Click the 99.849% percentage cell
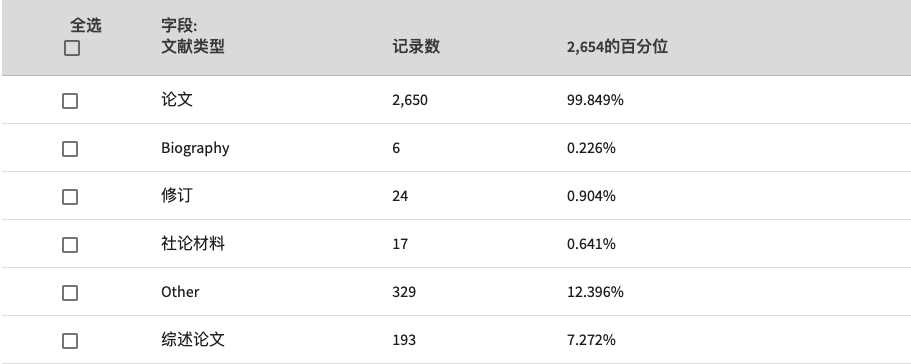The image size is (911, 364). pyautogui.click(x=595, y=100)
